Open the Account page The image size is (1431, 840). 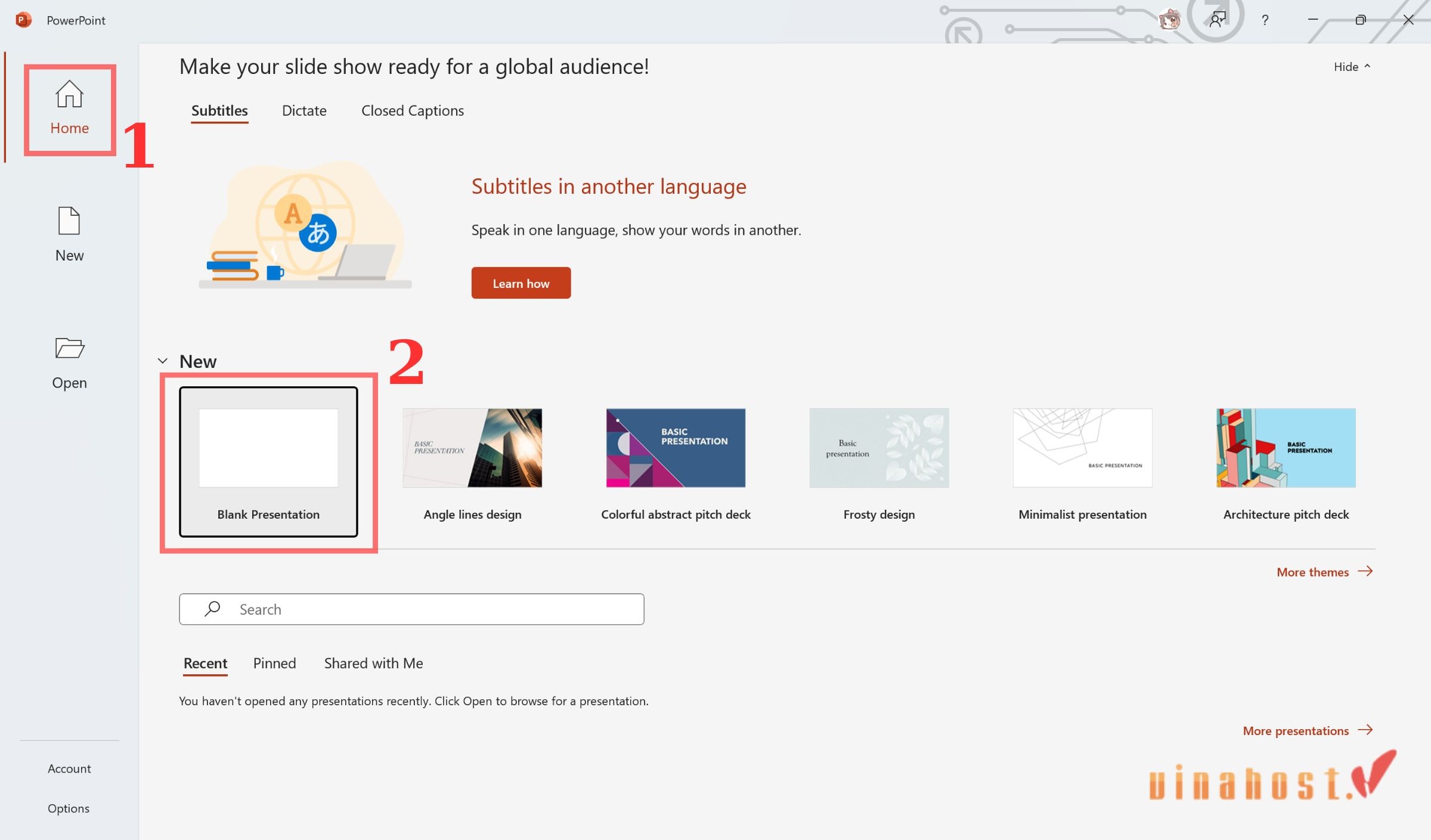point(69,768)
